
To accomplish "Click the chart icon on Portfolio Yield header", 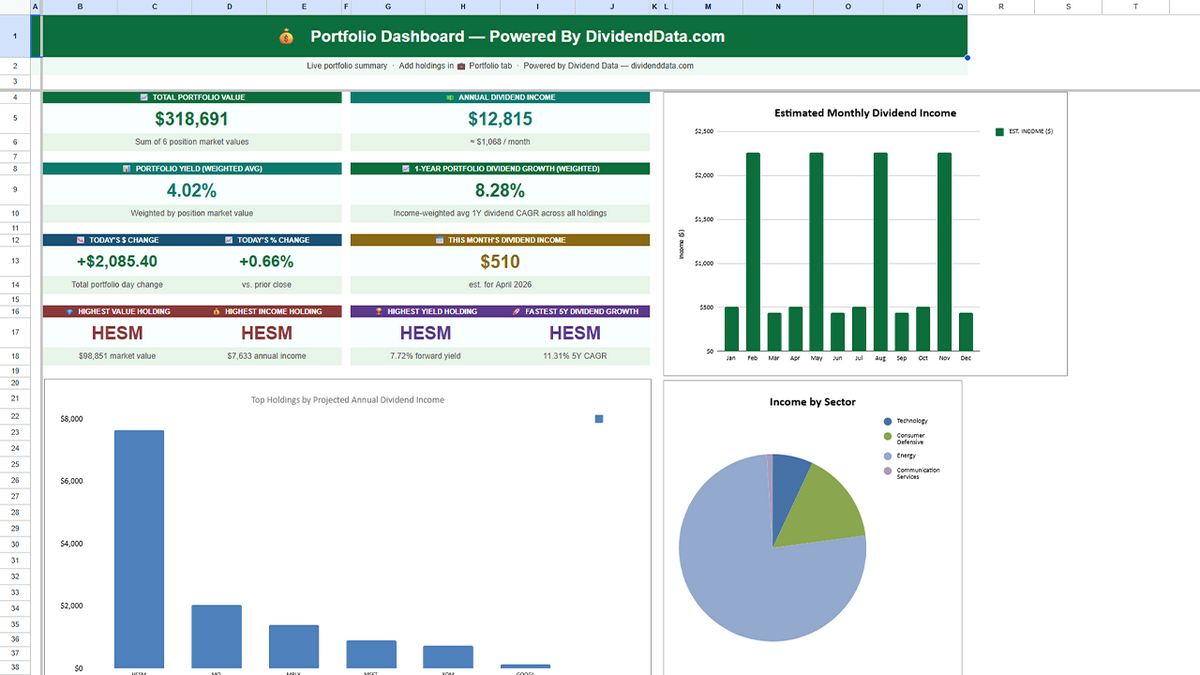I will click(x=125, y=167).
